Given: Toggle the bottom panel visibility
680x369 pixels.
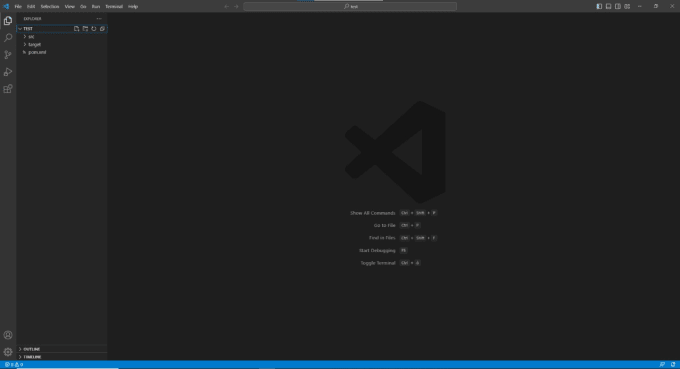Looking at the screenshot, I should click(x=608, y=7).
